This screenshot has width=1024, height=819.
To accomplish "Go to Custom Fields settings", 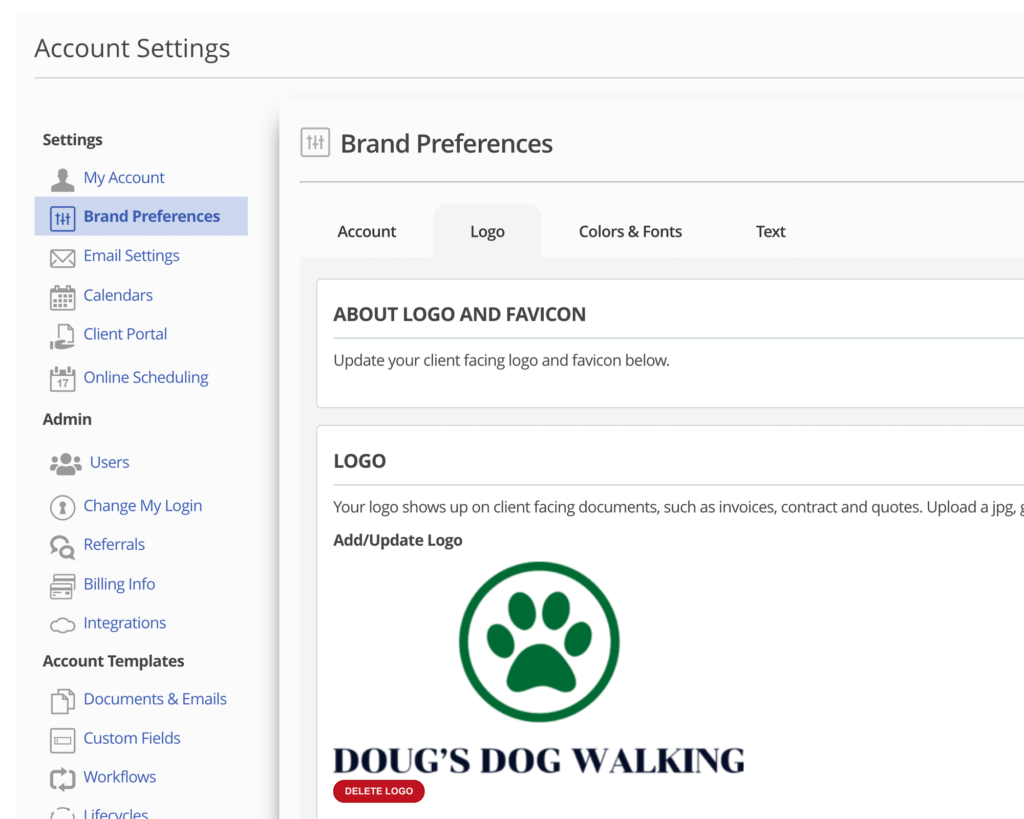I will point(132,738).
